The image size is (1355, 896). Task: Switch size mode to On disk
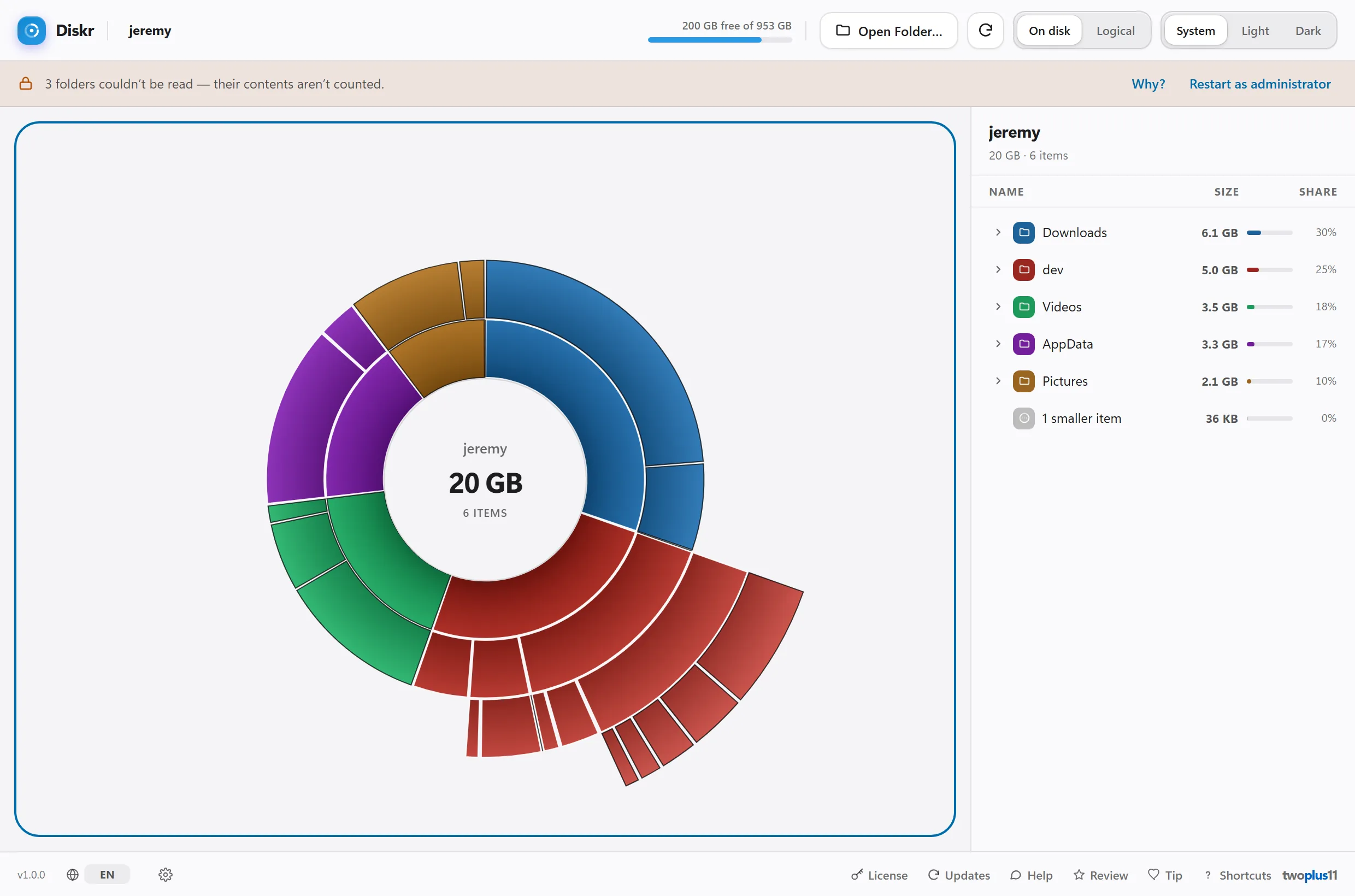click(1049, 31)
